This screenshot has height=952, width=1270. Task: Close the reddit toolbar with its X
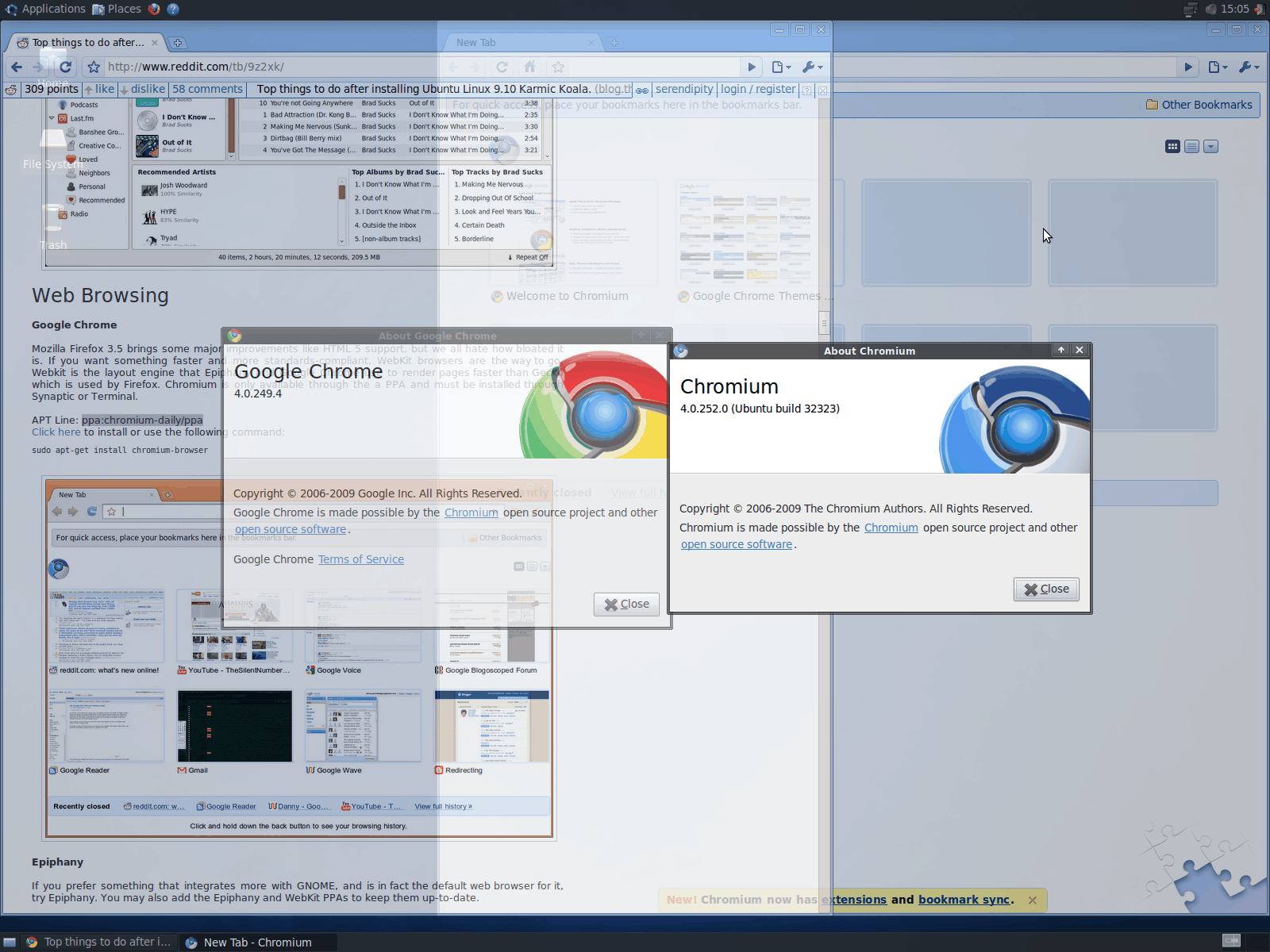822,90
